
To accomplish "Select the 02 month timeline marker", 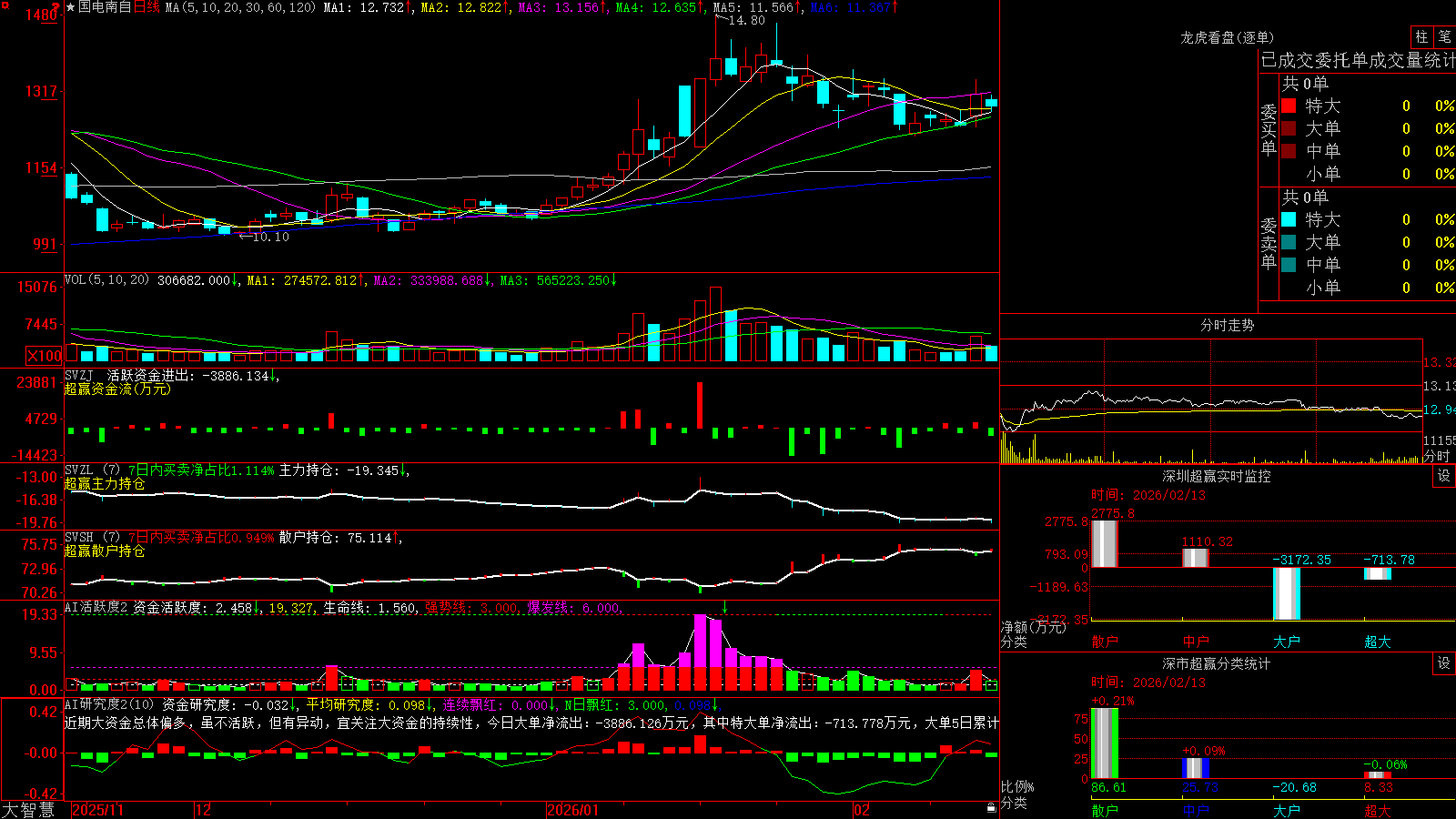I will point(862,810).
